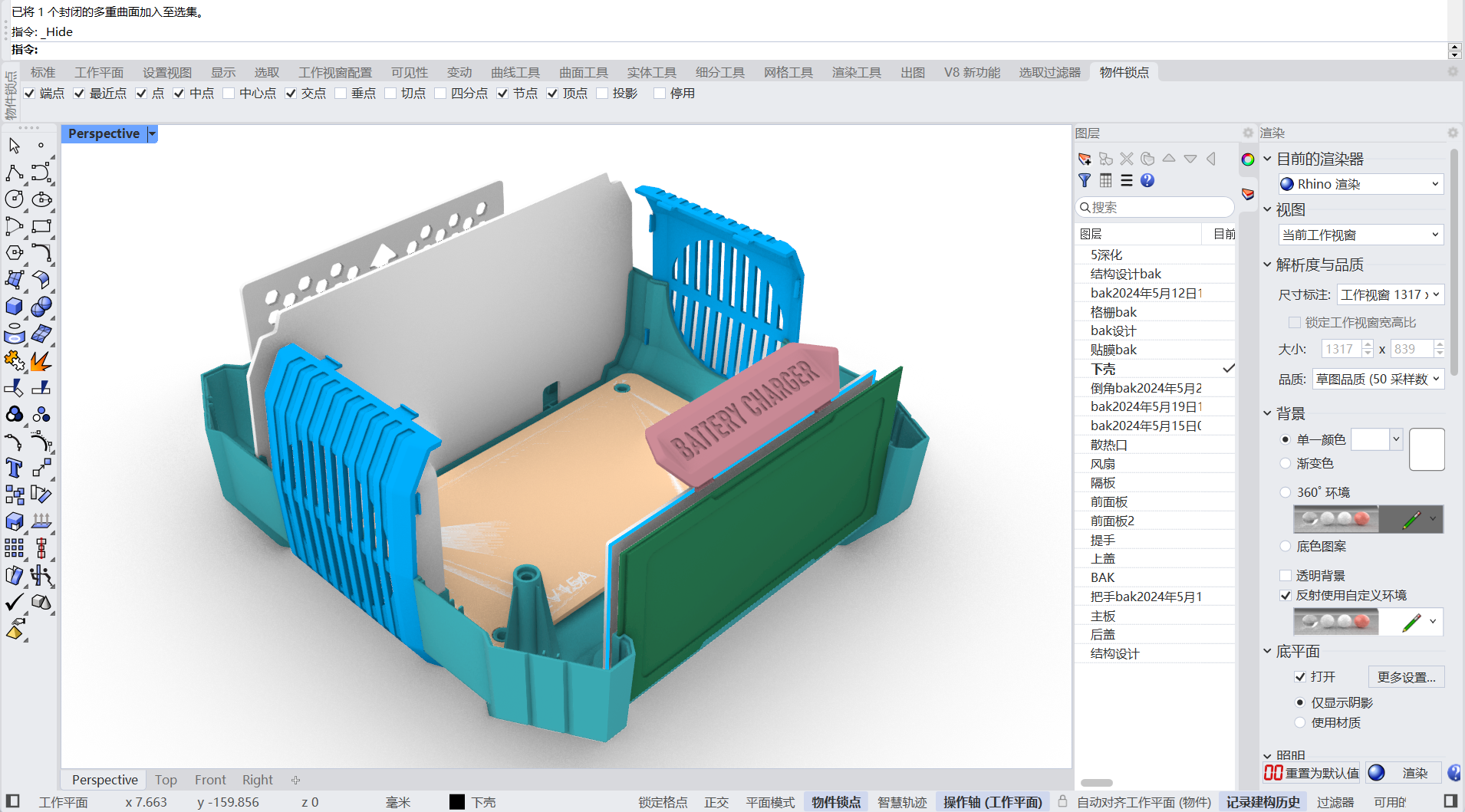Viewport: 1465px width, 812px height.
Task: Collapse the 背景 section
Action: pyautogui.click(x=1267, y=413)
